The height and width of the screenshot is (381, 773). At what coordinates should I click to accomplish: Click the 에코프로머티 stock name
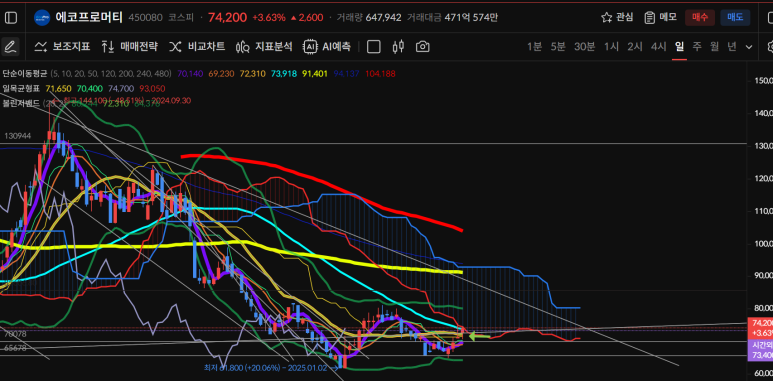point(88,18)
